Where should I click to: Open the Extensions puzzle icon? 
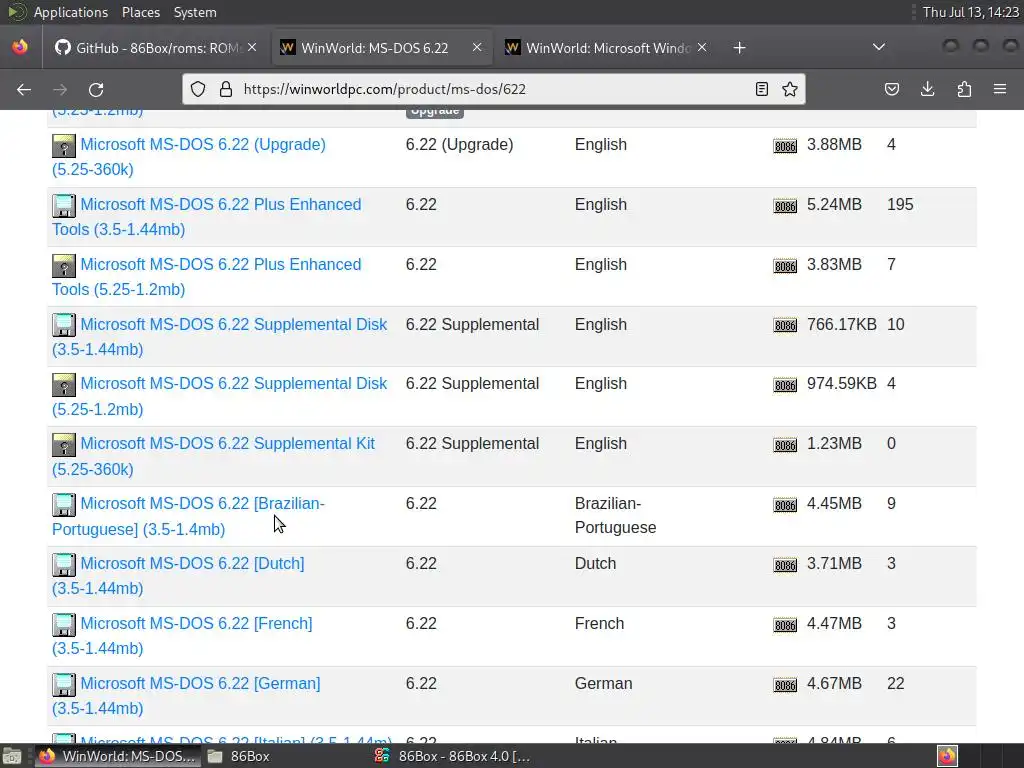pyautogui.click(x=964, y=89)
